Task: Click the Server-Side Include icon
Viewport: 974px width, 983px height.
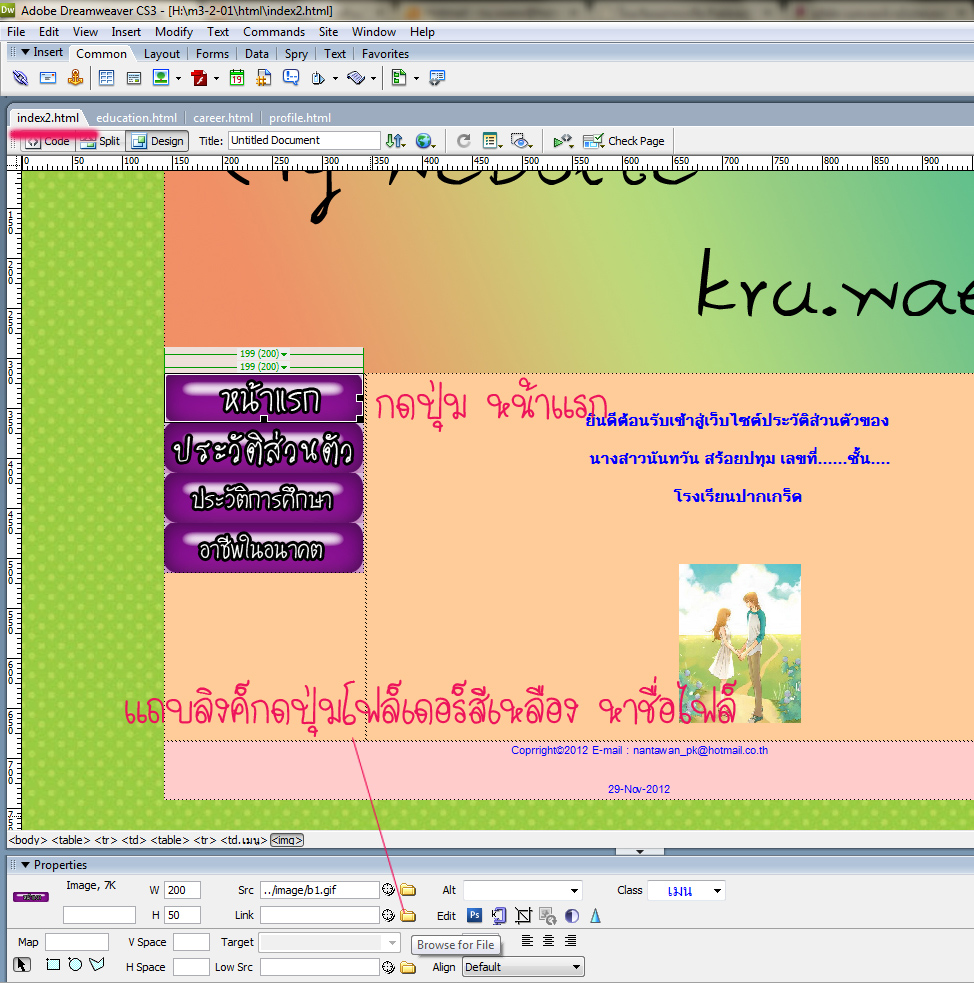Action: click(264, 78)
